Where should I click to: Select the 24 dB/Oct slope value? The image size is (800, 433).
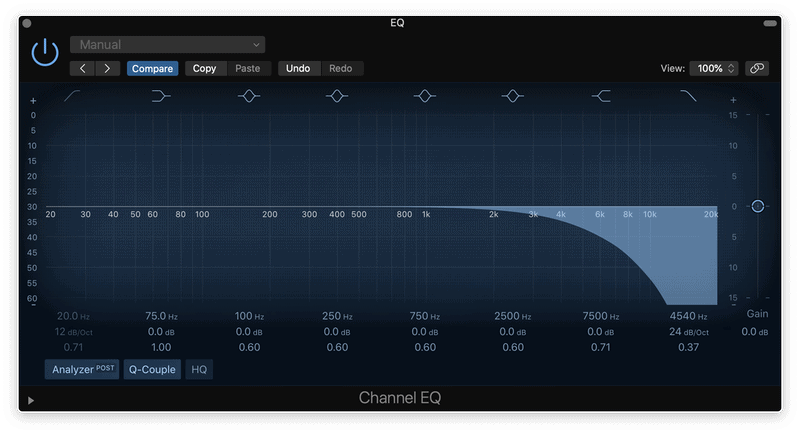click(x=689, y=332)
